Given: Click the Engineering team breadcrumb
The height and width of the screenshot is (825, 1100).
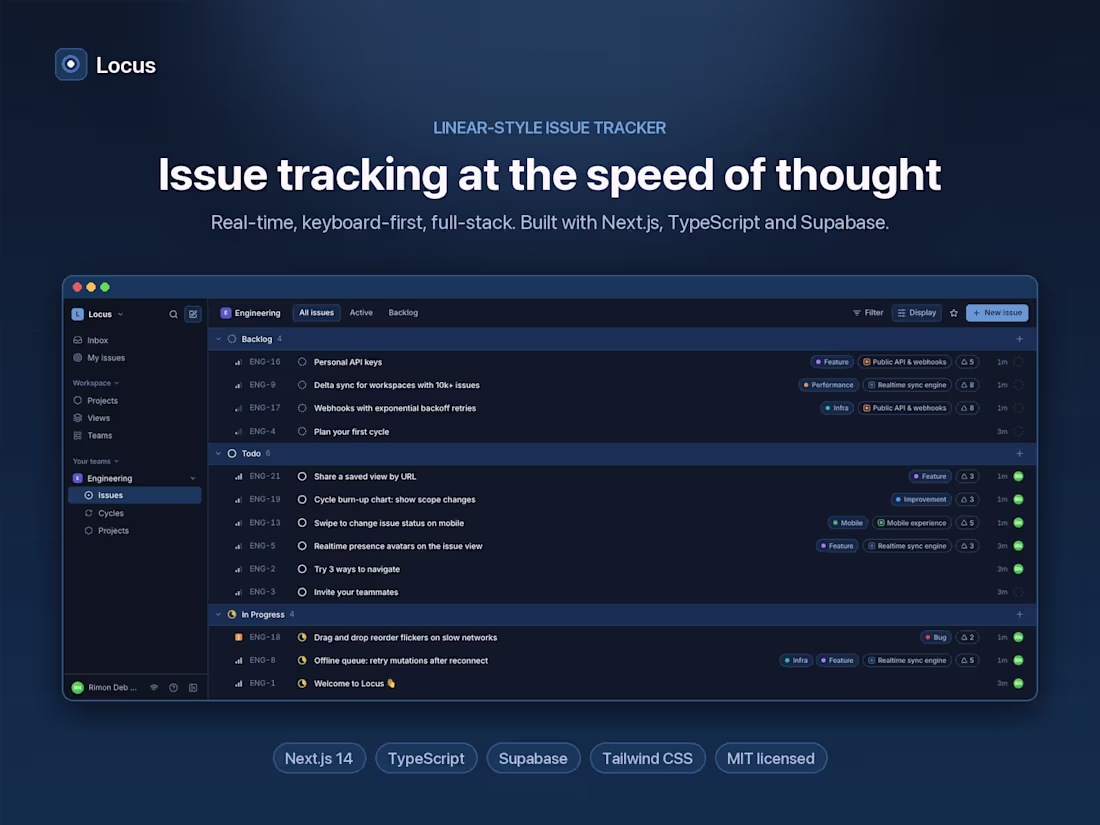Looking at the screenshot, I should [250, 313].
